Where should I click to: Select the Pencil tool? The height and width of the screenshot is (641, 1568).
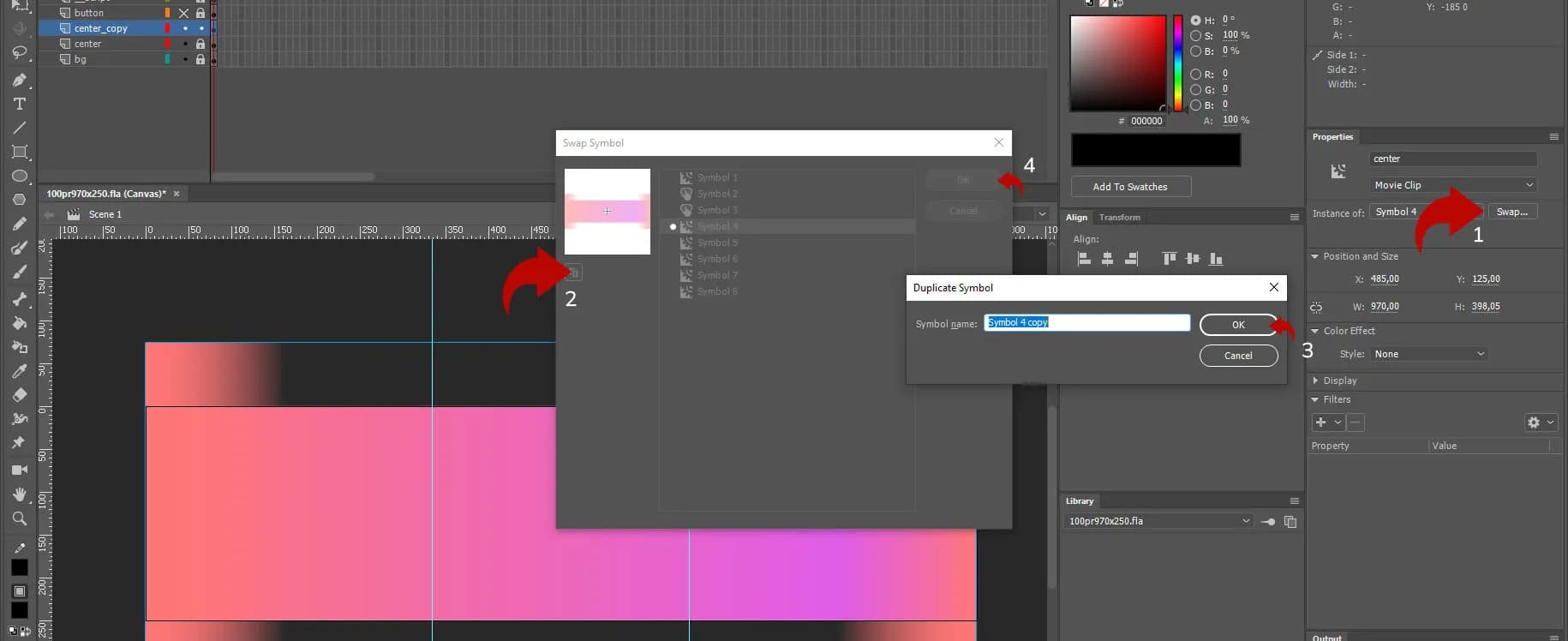[x=19, y=224]
